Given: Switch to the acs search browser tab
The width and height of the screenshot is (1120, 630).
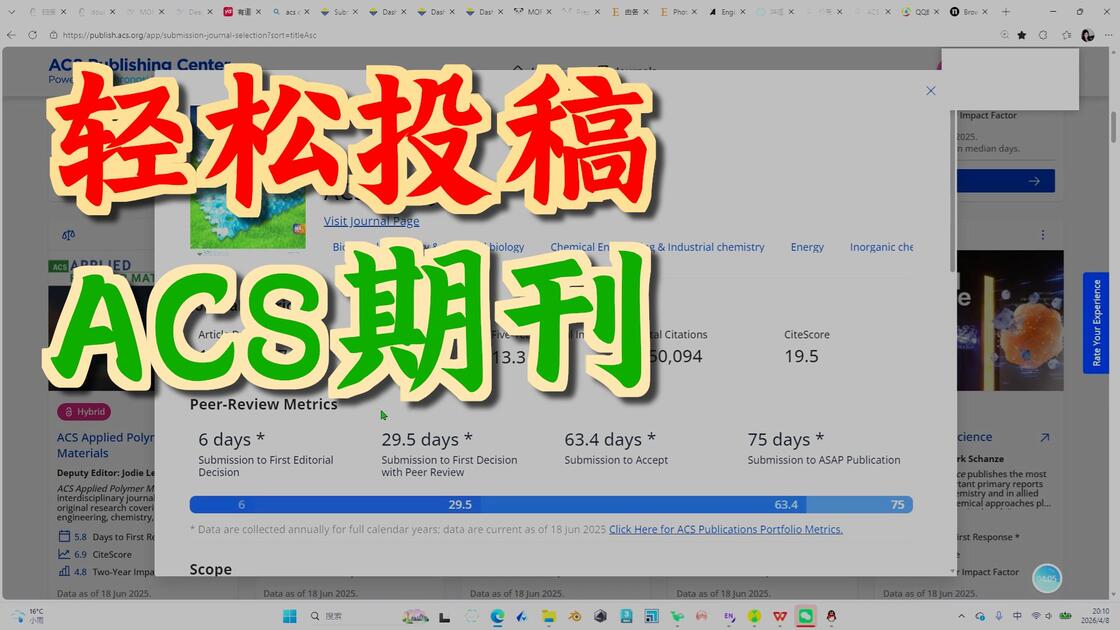Looking at the screenshot, I should coord(291,11).
